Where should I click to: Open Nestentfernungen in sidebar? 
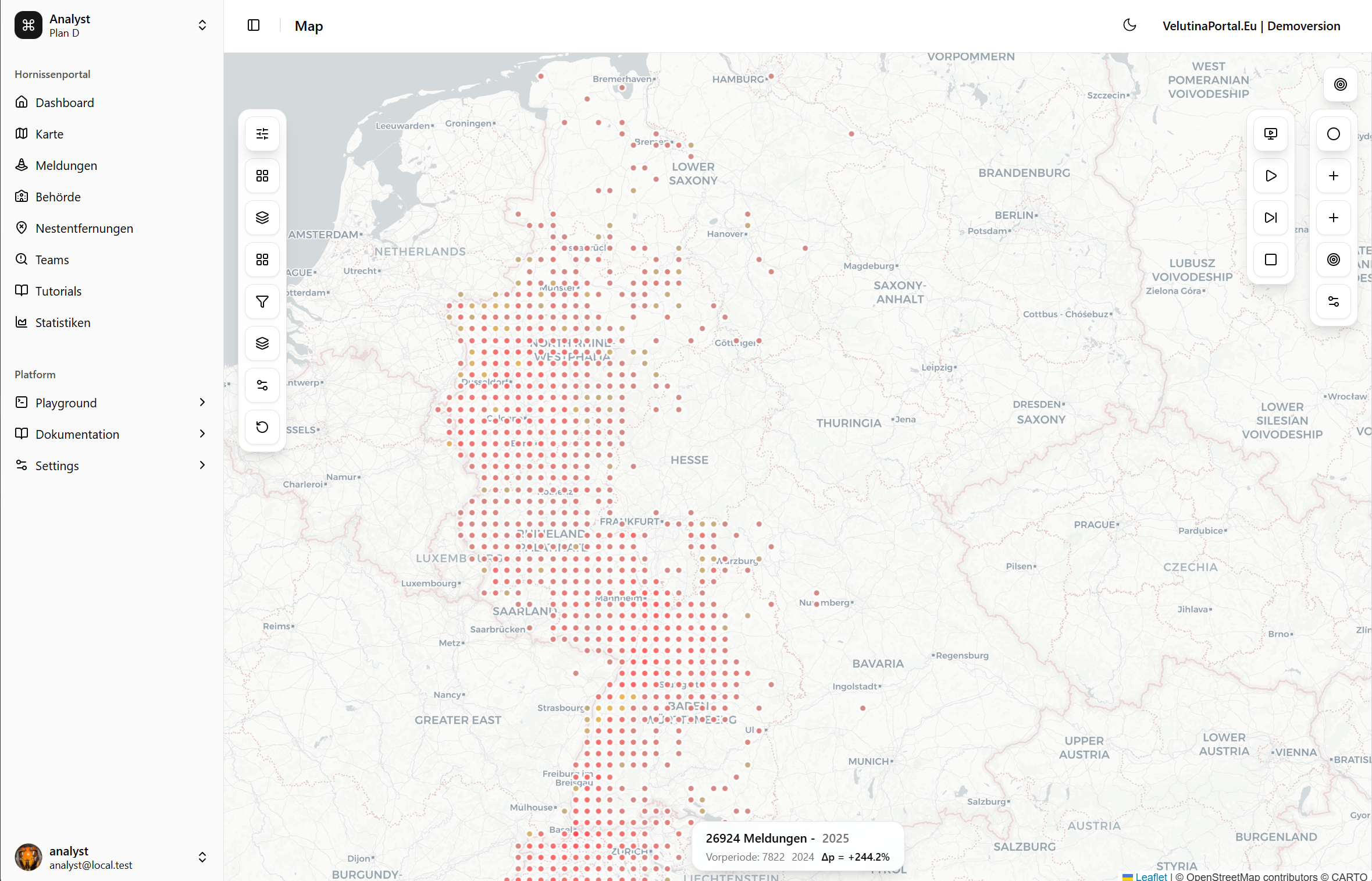(84, 228)
